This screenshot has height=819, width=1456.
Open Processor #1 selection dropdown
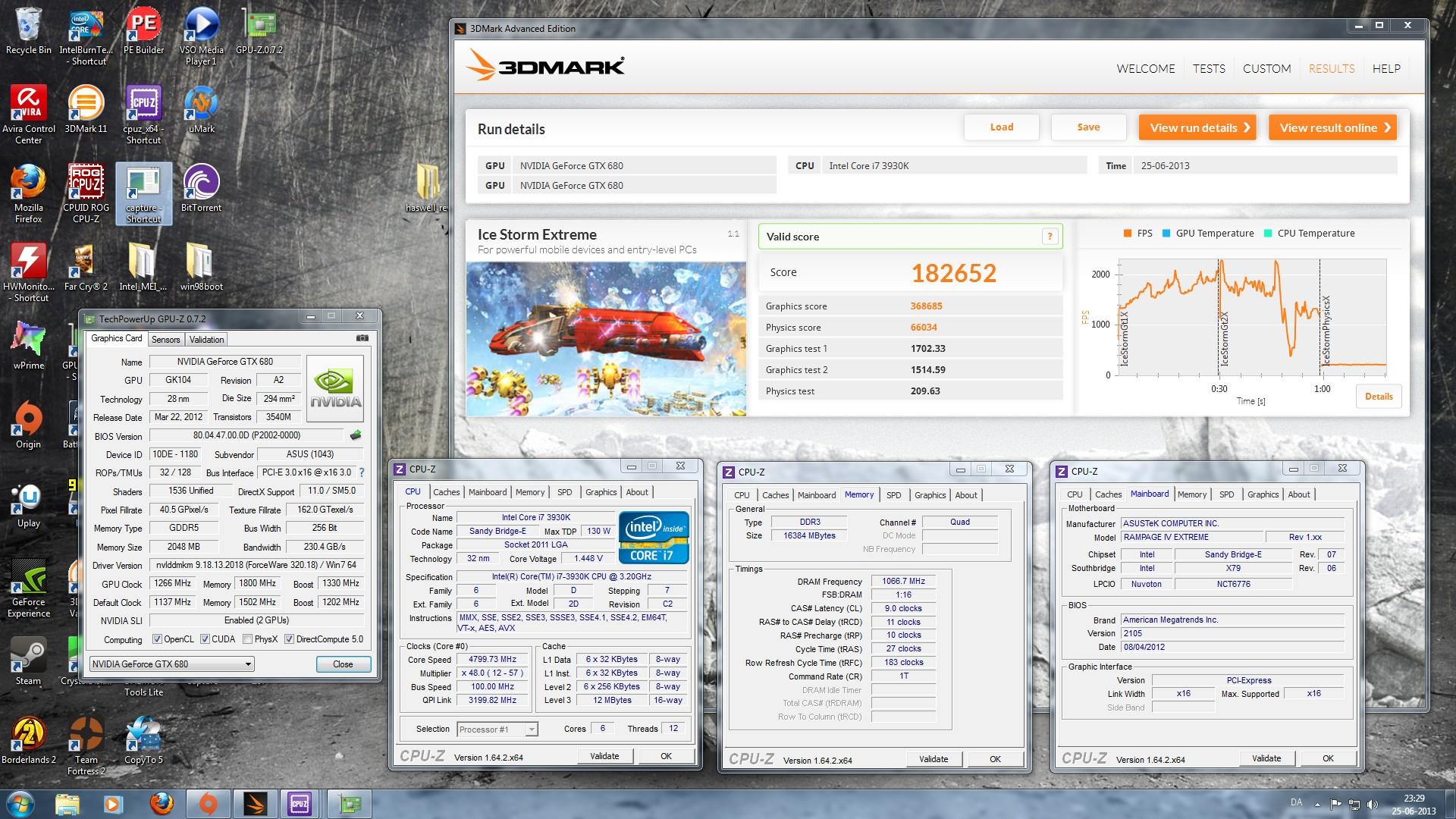pos(497,729)
